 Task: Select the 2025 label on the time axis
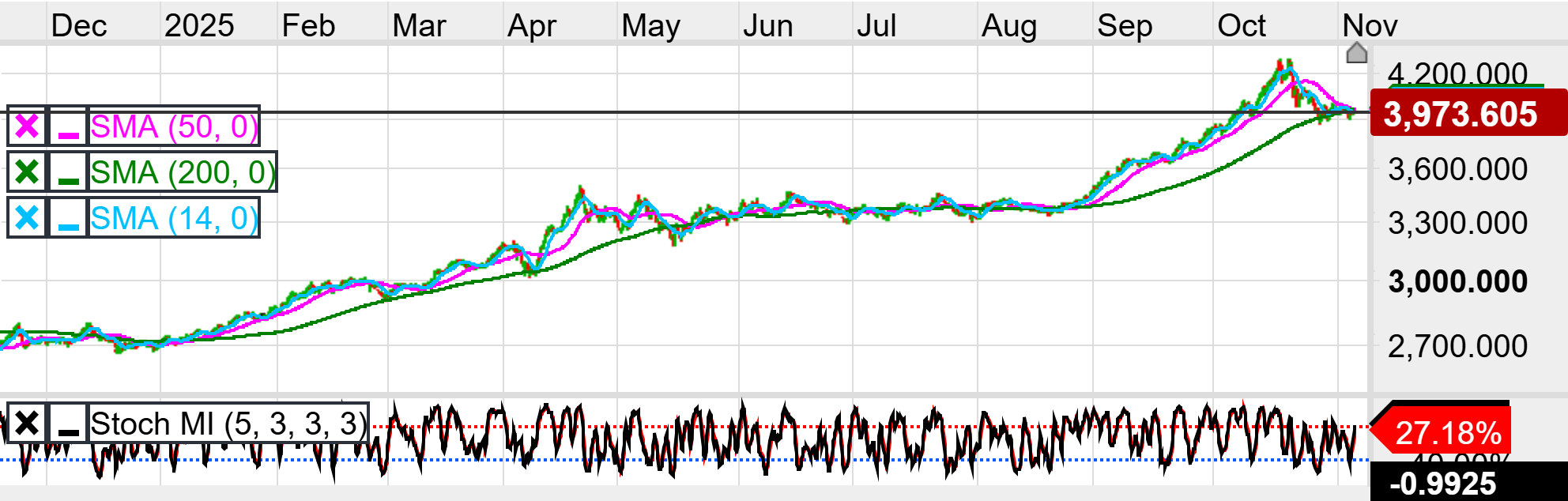coord(199,26)
